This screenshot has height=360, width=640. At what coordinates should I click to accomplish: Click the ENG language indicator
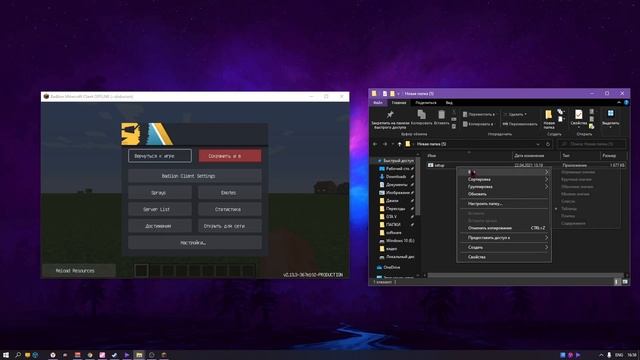coord(619,355)
